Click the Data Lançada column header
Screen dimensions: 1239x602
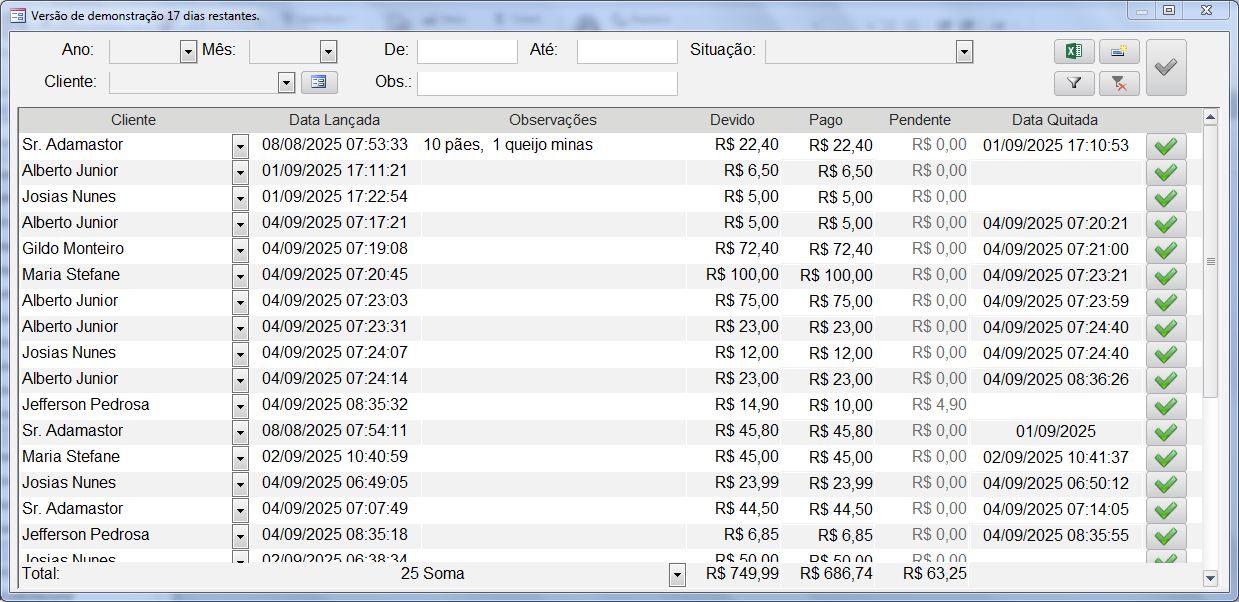[334, 120]
